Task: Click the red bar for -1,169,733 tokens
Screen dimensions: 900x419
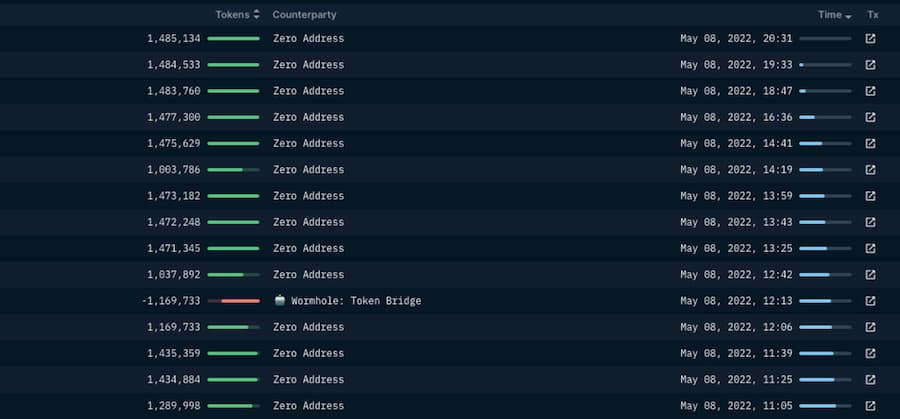Action: 240,301
